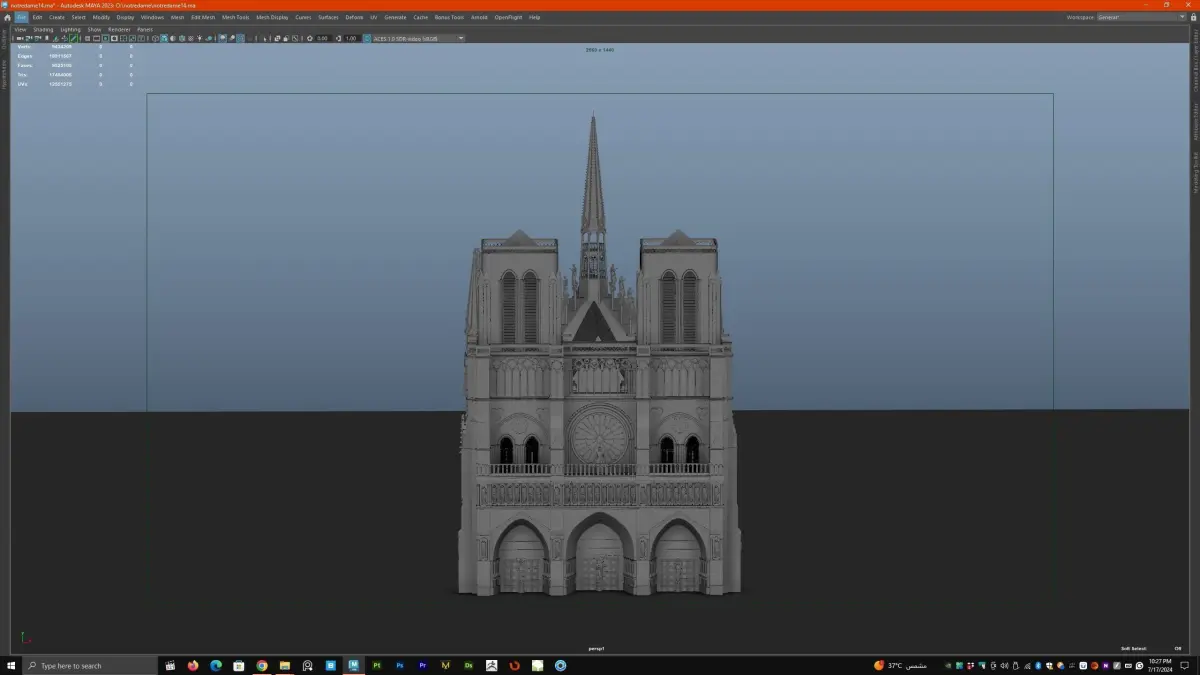Image resolution: width=1200 pixels, height=675 pixels.
Task: Toggle wireframe on shaded cube icon
Action: [x=181, y=38]
